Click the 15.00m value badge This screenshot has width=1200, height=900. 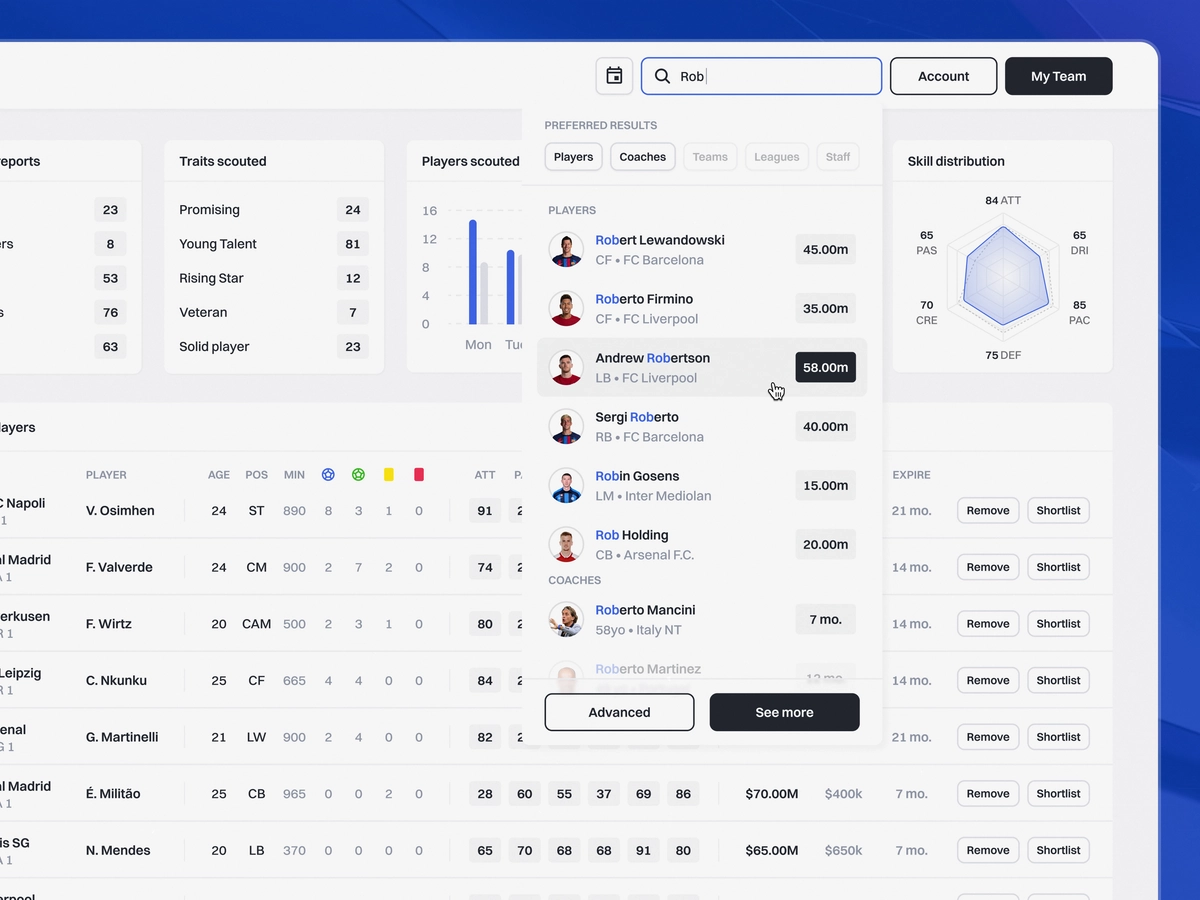click(x=826, y=485)
